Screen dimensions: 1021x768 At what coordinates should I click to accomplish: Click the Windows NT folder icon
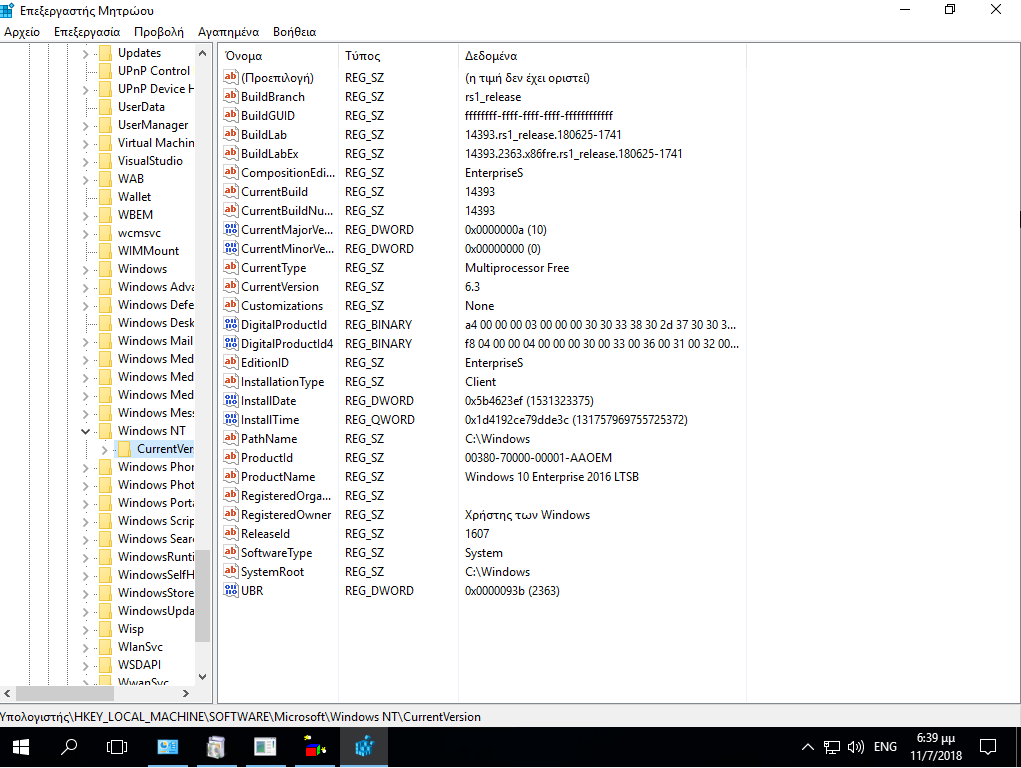pyautogui.click(x=105, y=431)
